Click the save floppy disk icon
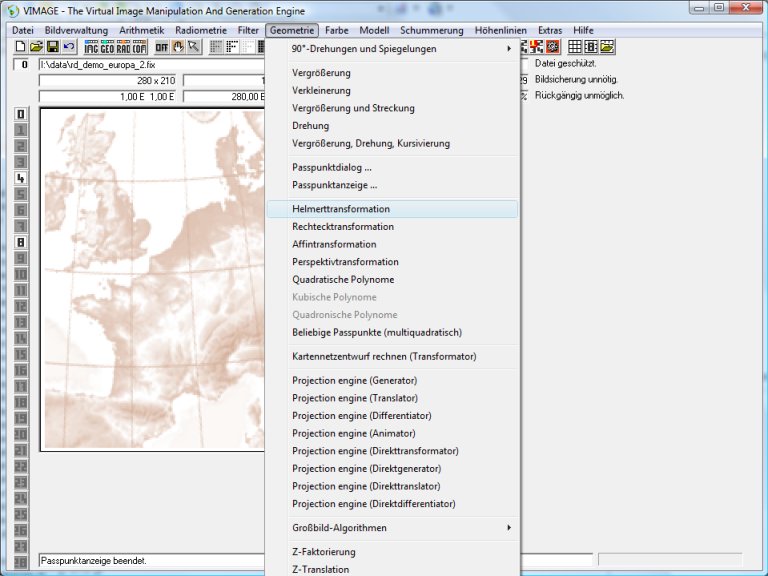The width and height of the screenshot is (768, 576). (x=52, y=47)
